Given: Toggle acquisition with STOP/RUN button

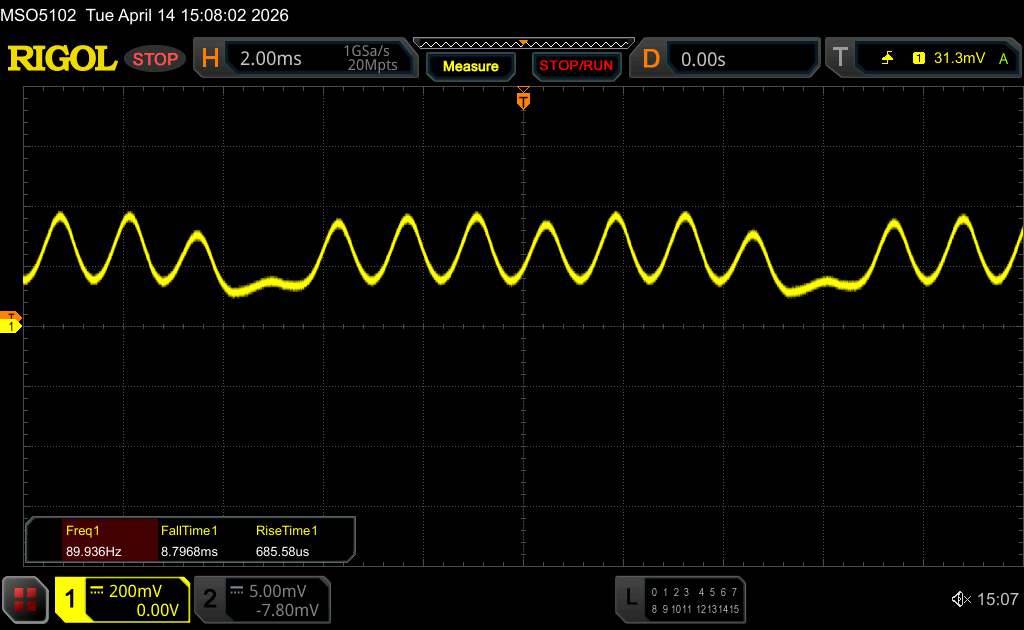Looking at the screenshot, I should (x=575, y=66).
